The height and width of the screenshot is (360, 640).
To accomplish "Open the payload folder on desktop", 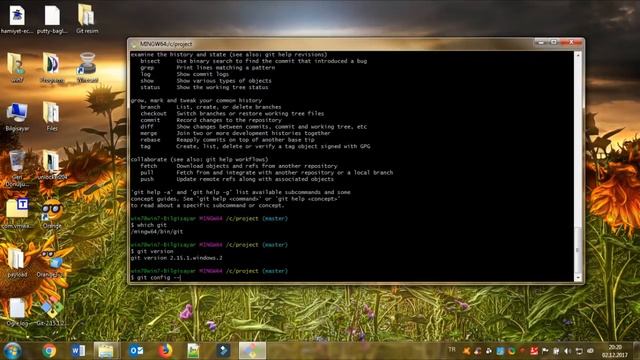I will 17,262.
